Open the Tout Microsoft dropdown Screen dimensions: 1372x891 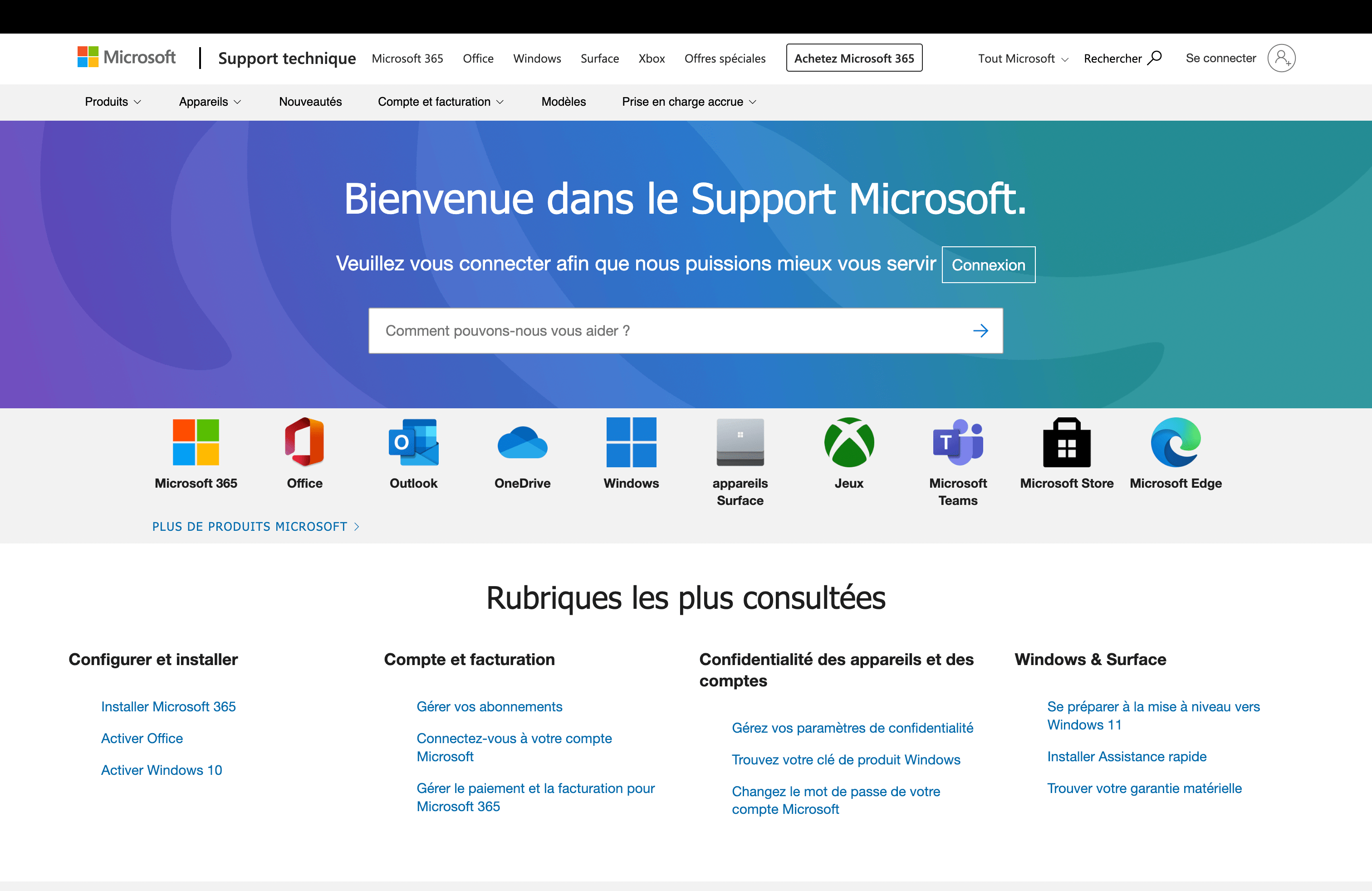click(1023, 59)
